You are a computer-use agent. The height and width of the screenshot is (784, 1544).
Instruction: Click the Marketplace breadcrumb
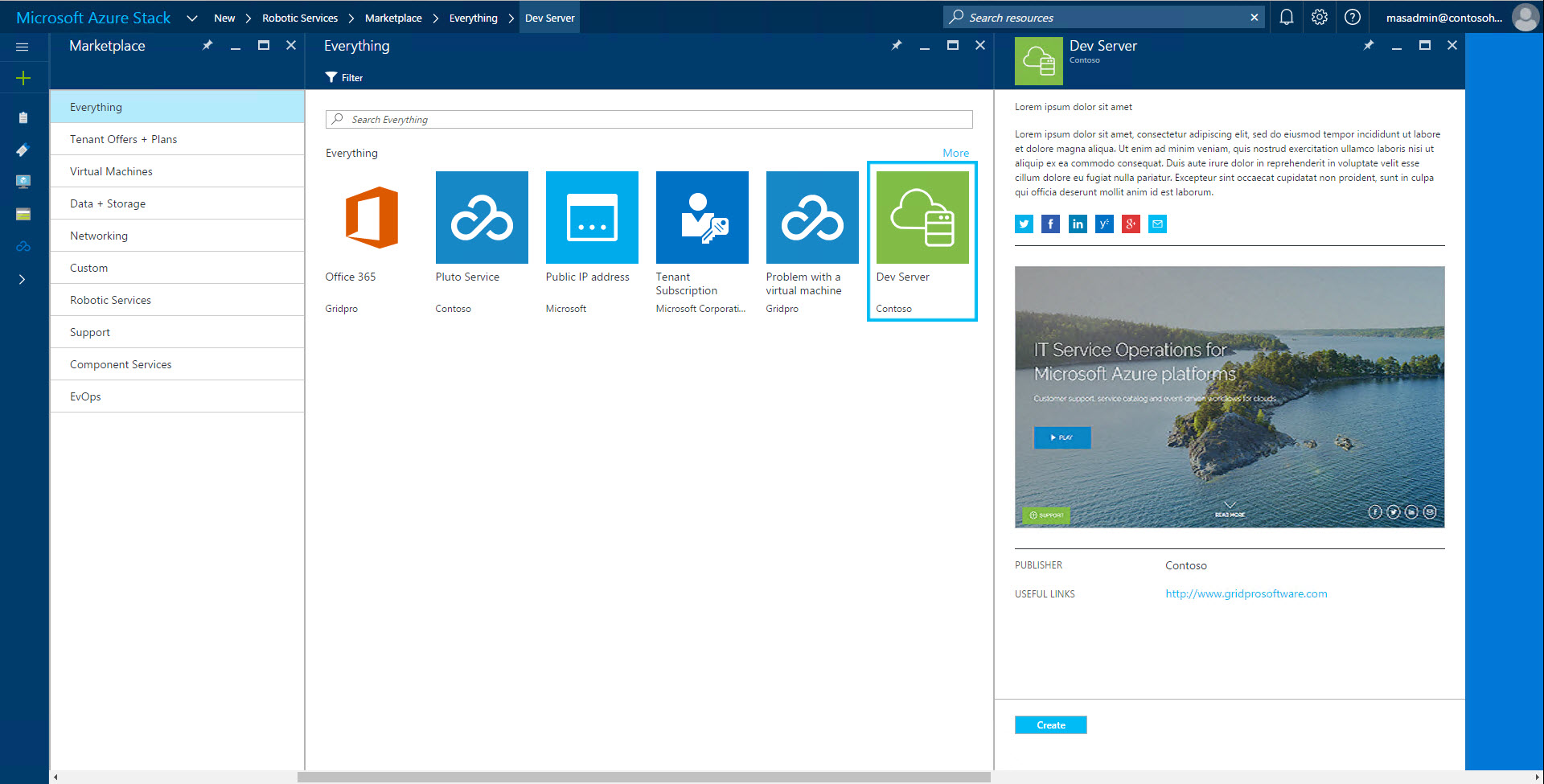393,18
